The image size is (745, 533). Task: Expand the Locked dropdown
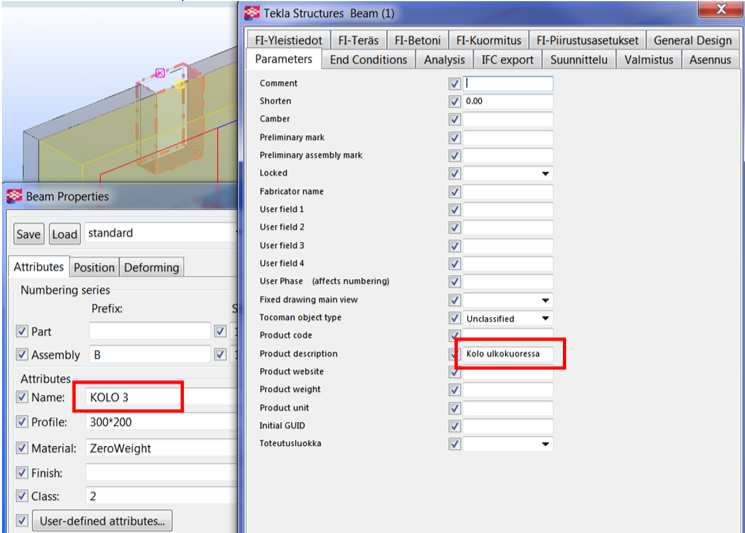tap(545, 173)
